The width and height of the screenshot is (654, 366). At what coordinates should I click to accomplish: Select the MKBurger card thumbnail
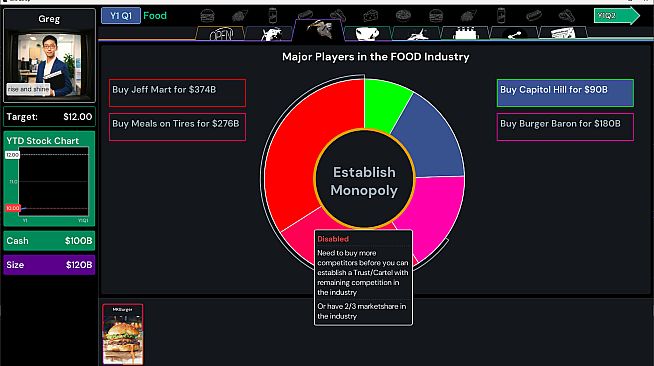click(123, 334)
